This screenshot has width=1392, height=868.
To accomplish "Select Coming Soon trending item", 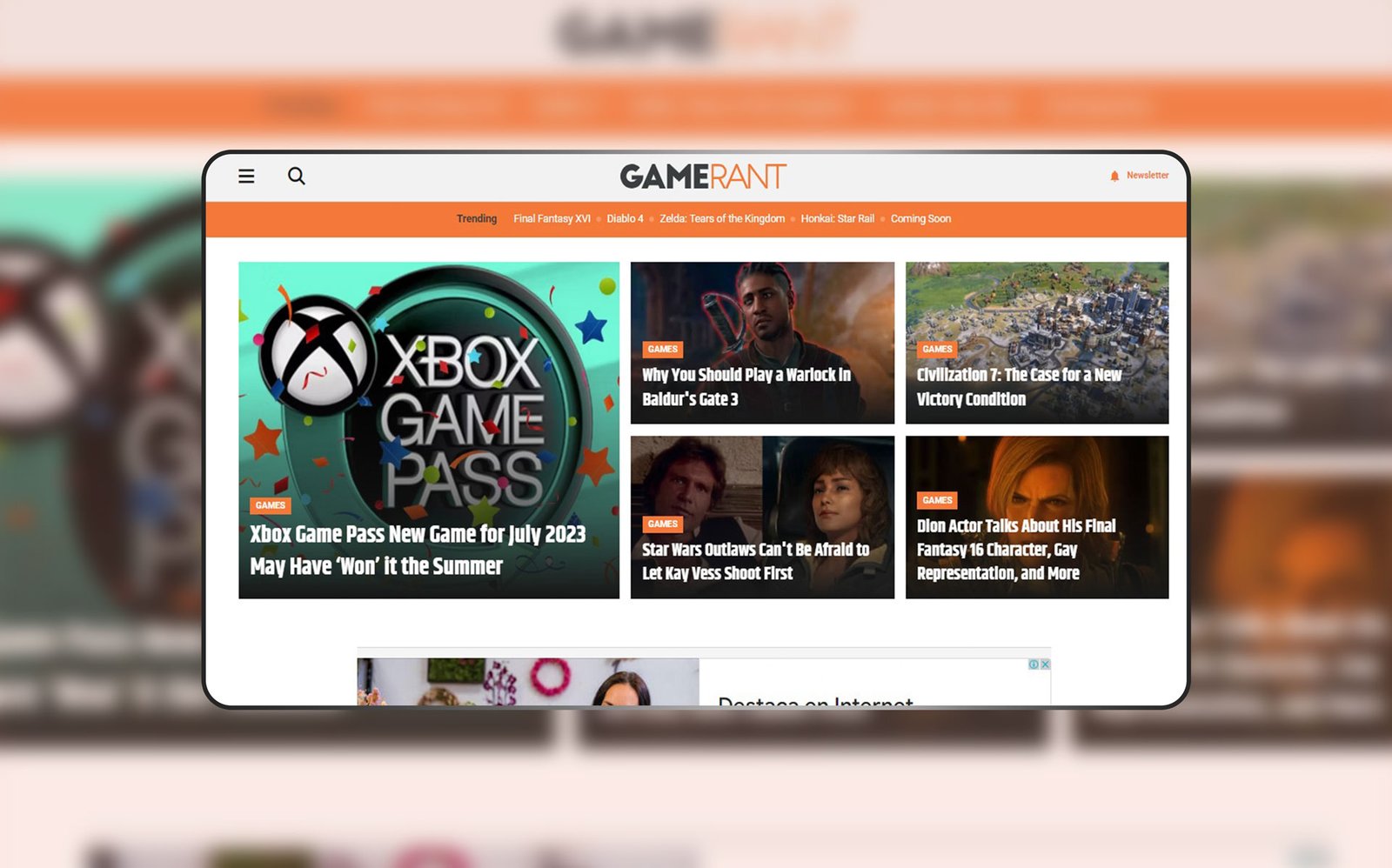I will 920,218.
